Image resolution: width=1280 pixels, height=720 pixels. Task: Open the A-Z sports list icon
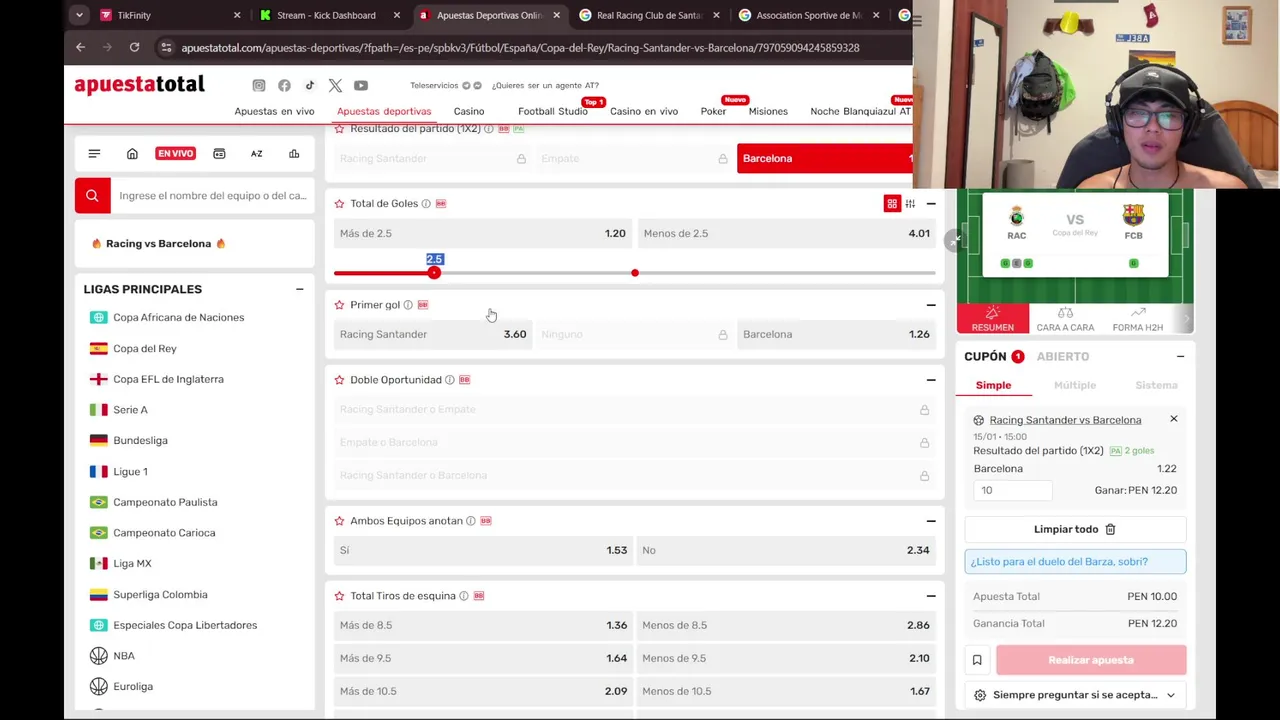click(x=256, y=154)
